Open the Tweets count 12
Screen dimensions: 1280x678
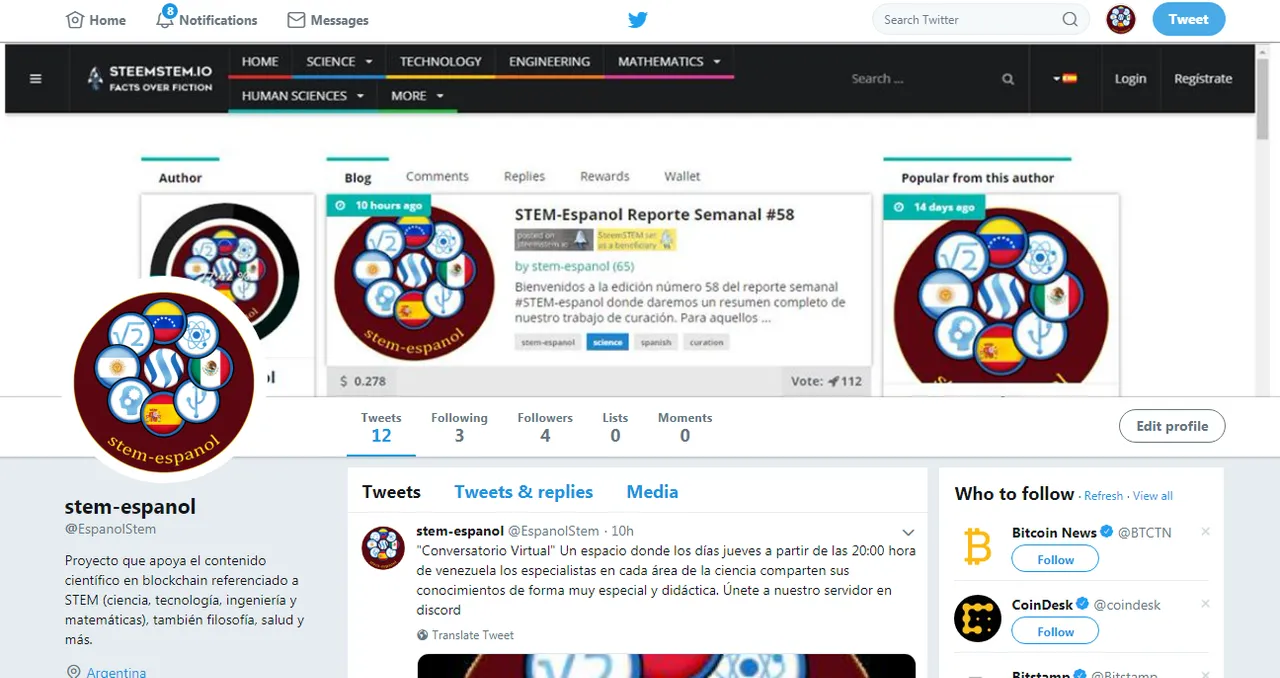tap(381, 427)
